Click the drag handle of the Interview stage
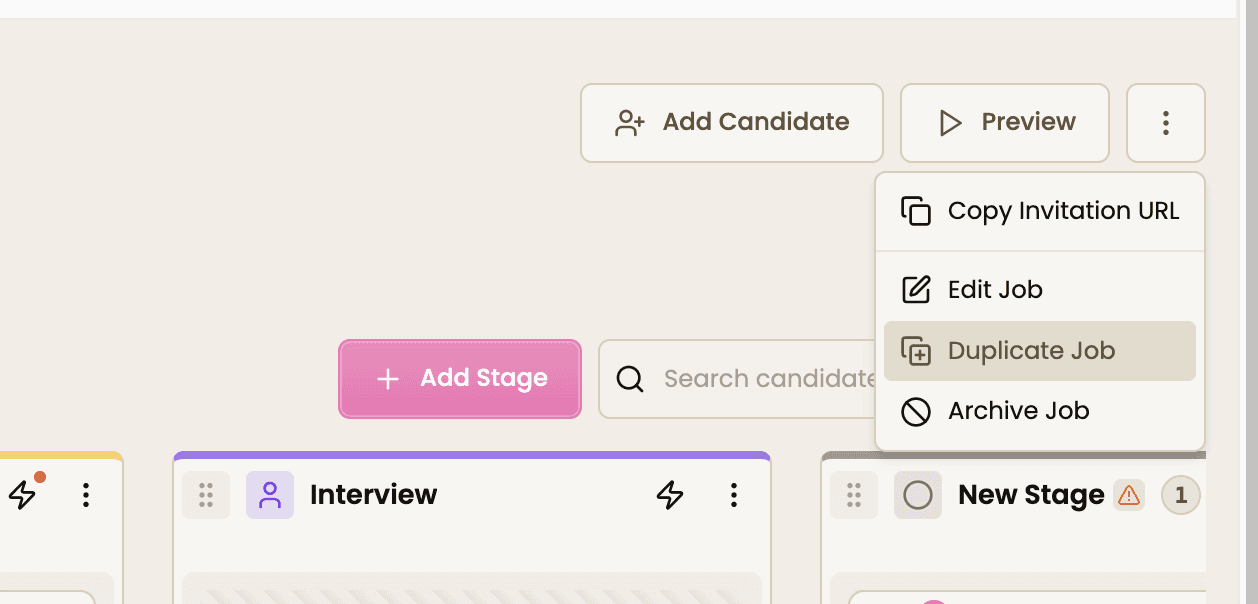This screenshot has width=1258, height=604. 206,494
